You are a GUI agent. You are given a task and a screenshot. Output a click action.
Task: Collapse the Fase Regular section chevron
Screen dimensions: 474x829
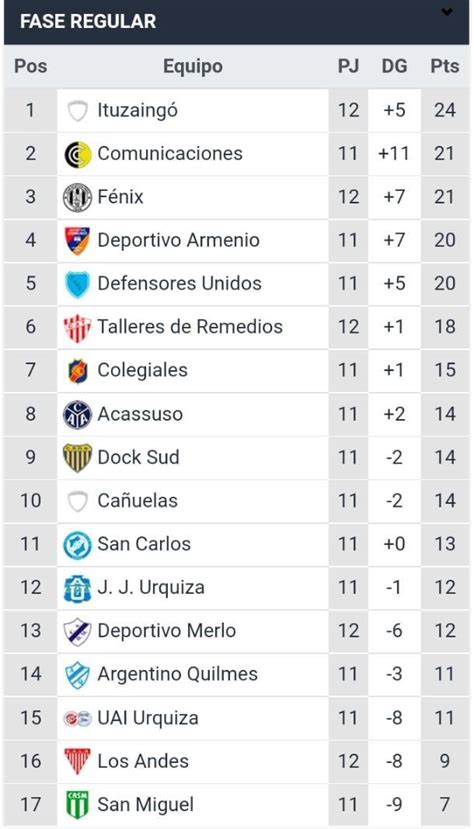click(447, 12)
